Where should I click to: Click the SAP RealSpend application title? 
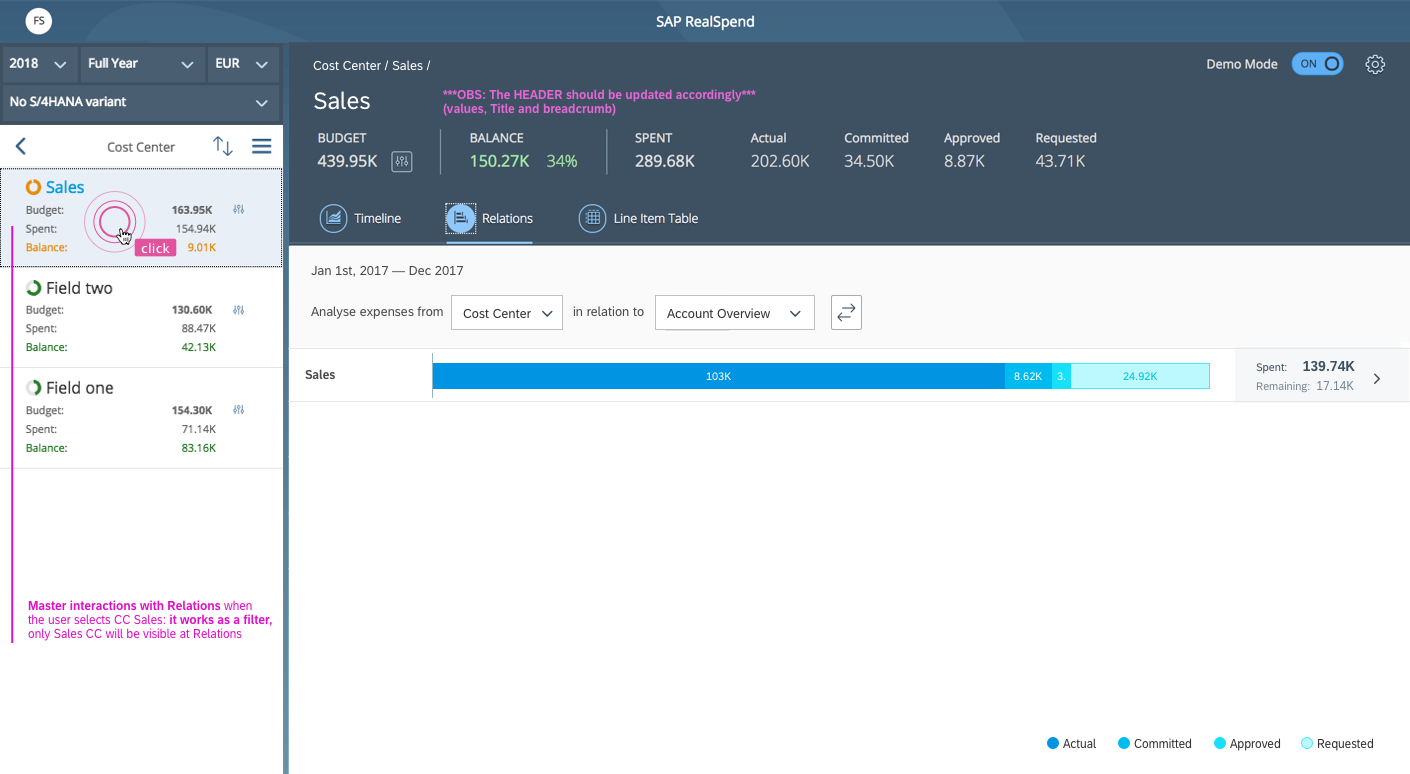705,21
